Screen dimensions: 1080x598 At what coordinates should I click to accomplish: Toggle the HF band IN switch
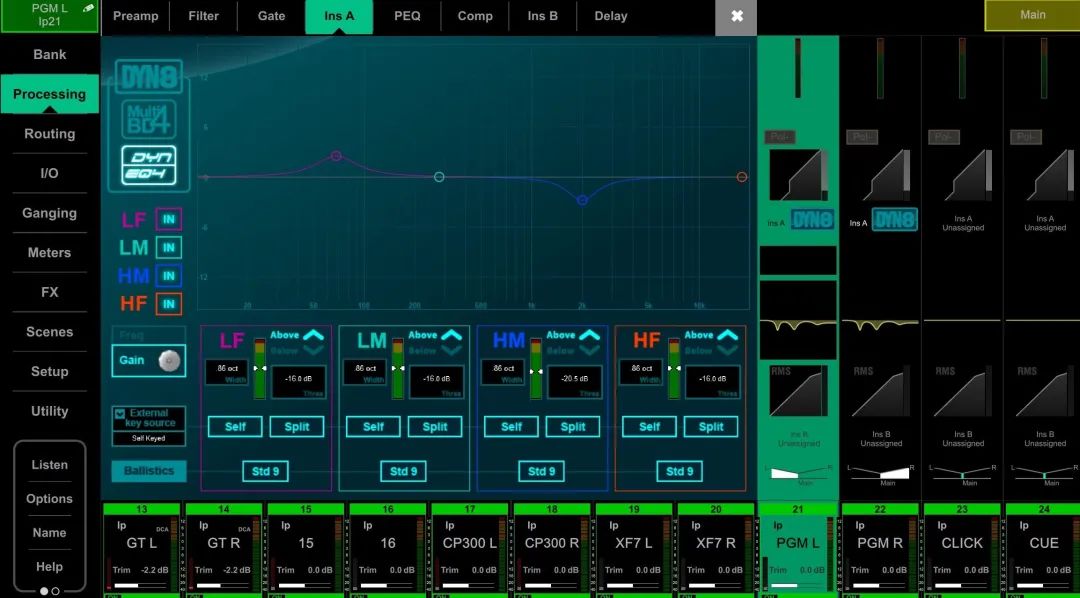[169, 304]
